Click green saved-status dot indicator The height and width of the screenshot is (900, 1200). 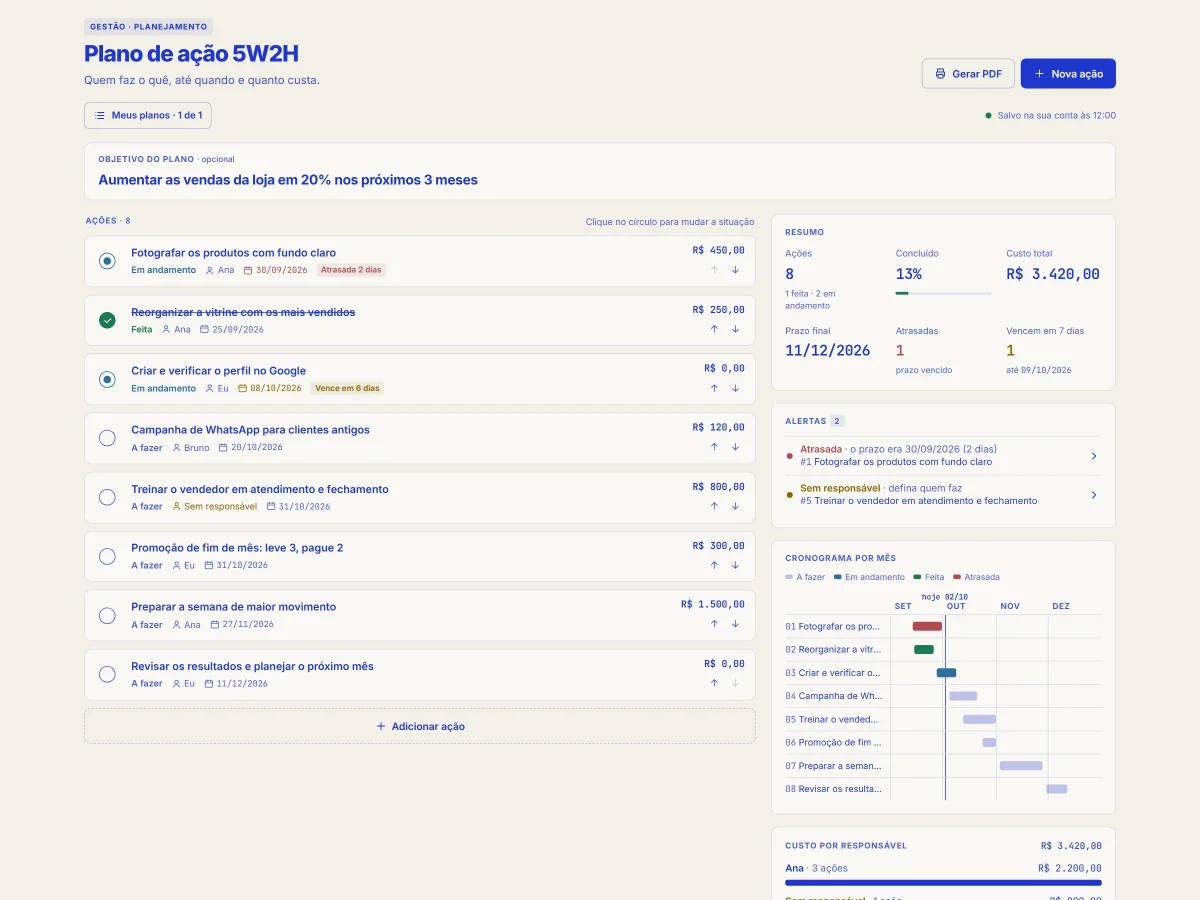point(989,115)
